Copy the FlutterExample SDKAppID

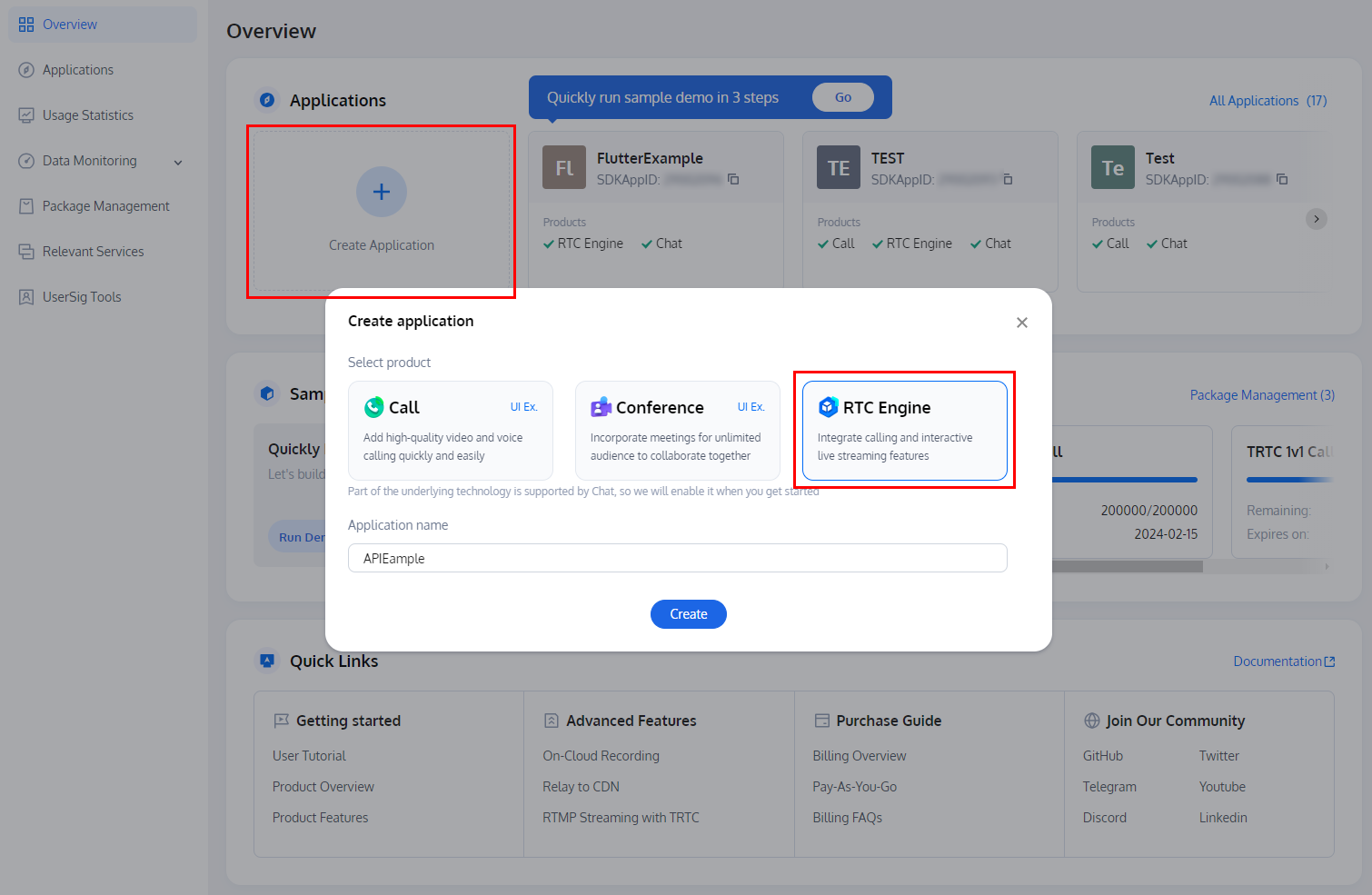(732, 179)
